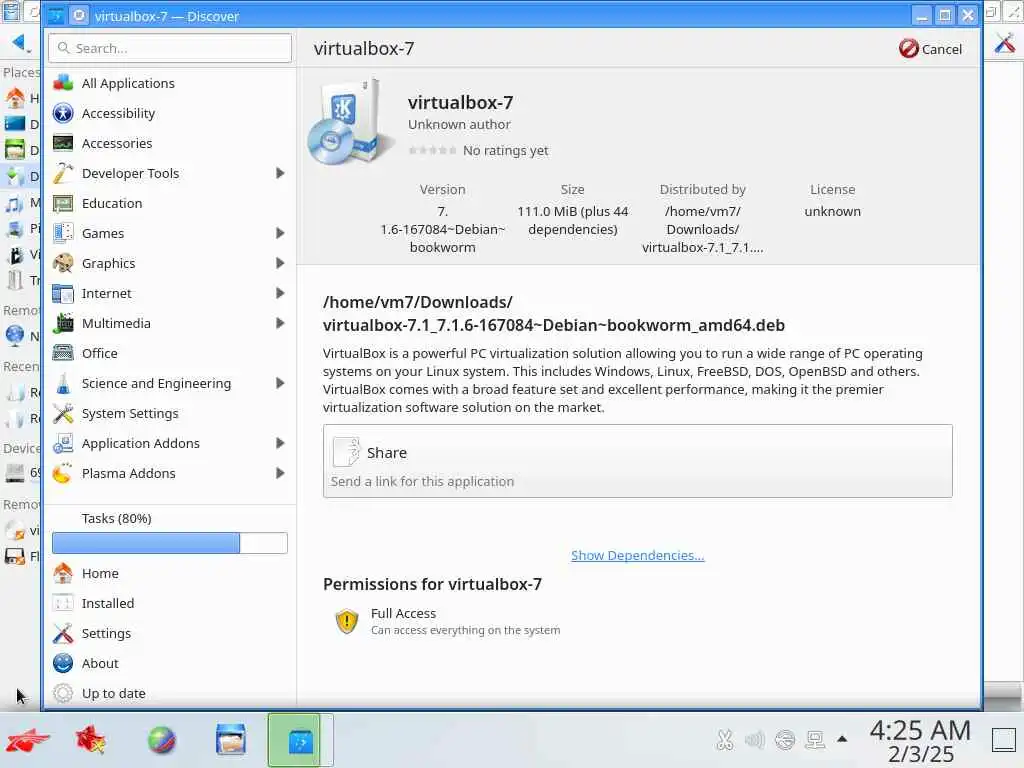Click Up to date in the sidebar

pos(170,694)
